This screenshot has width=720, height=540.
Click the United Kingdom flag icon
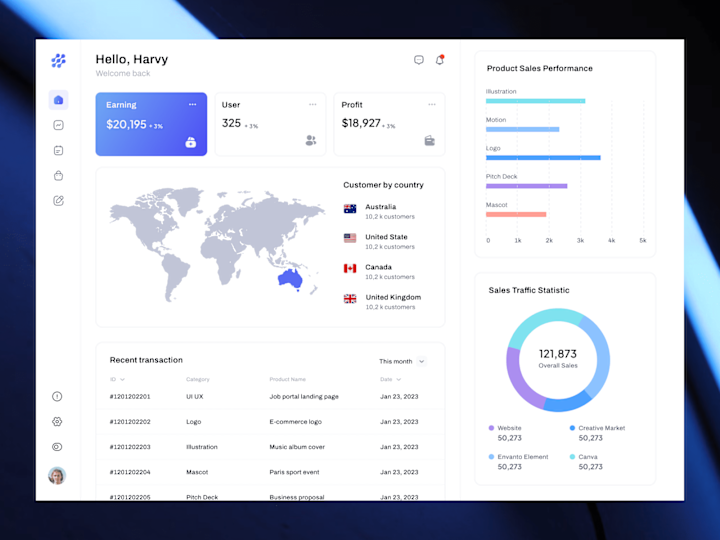tap(350, 299)
